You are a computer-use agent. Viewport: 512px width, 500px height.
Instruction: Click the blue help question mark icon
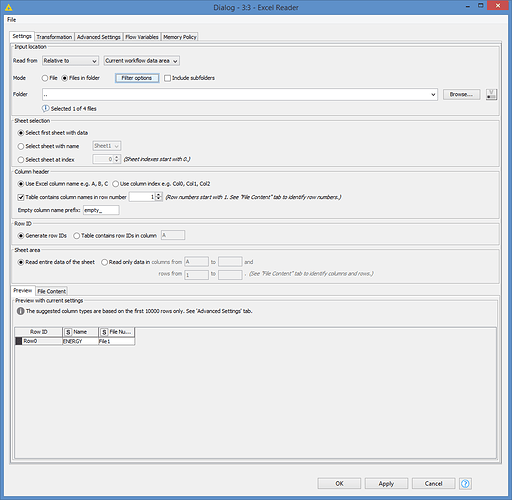tap(465, 483)
